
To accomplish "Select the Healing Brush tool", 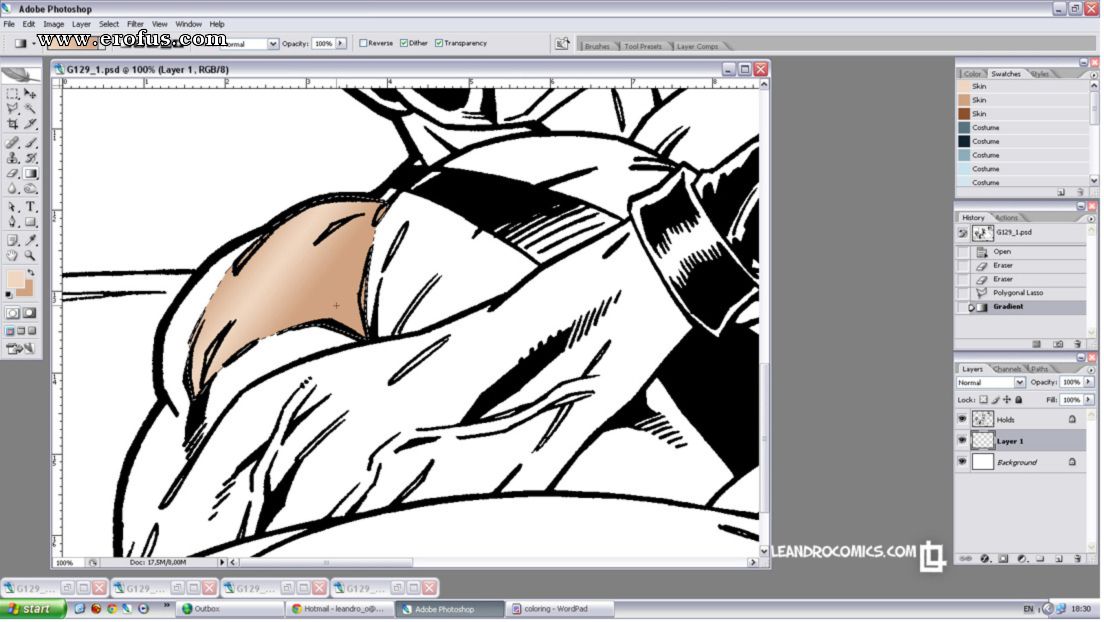I will [13, 142].
